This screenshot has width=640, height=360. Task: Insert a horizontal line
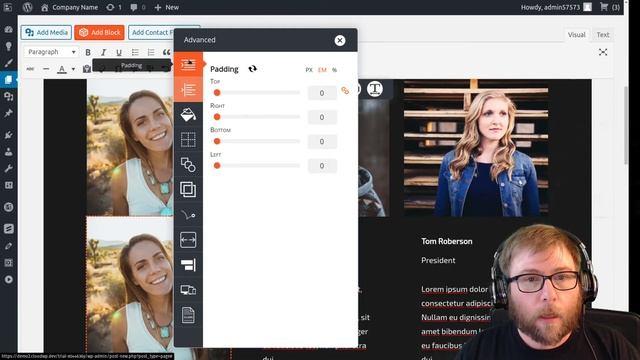[x=46, y=69]
